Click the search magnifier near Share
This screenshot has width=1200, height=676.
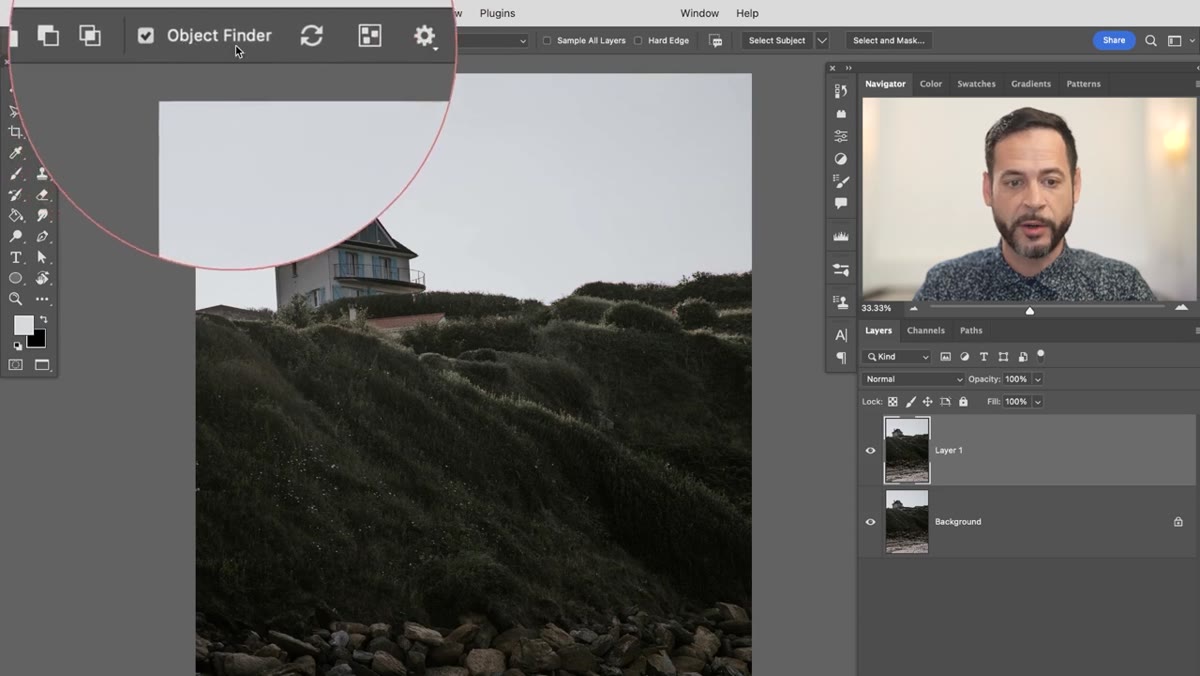[1151, 41]
